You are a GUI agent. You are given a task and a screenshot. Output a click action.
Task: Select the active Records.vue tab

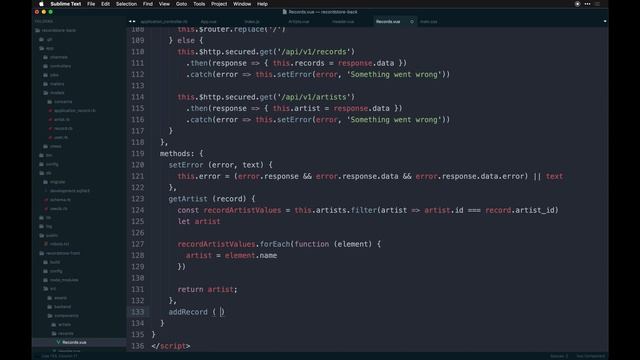pyautogui.click(x=388, y=22)
